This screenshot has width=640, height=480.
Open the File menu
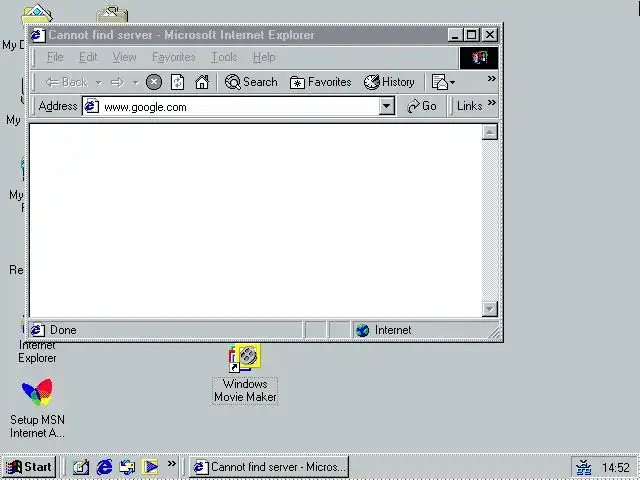click(55, 57)
